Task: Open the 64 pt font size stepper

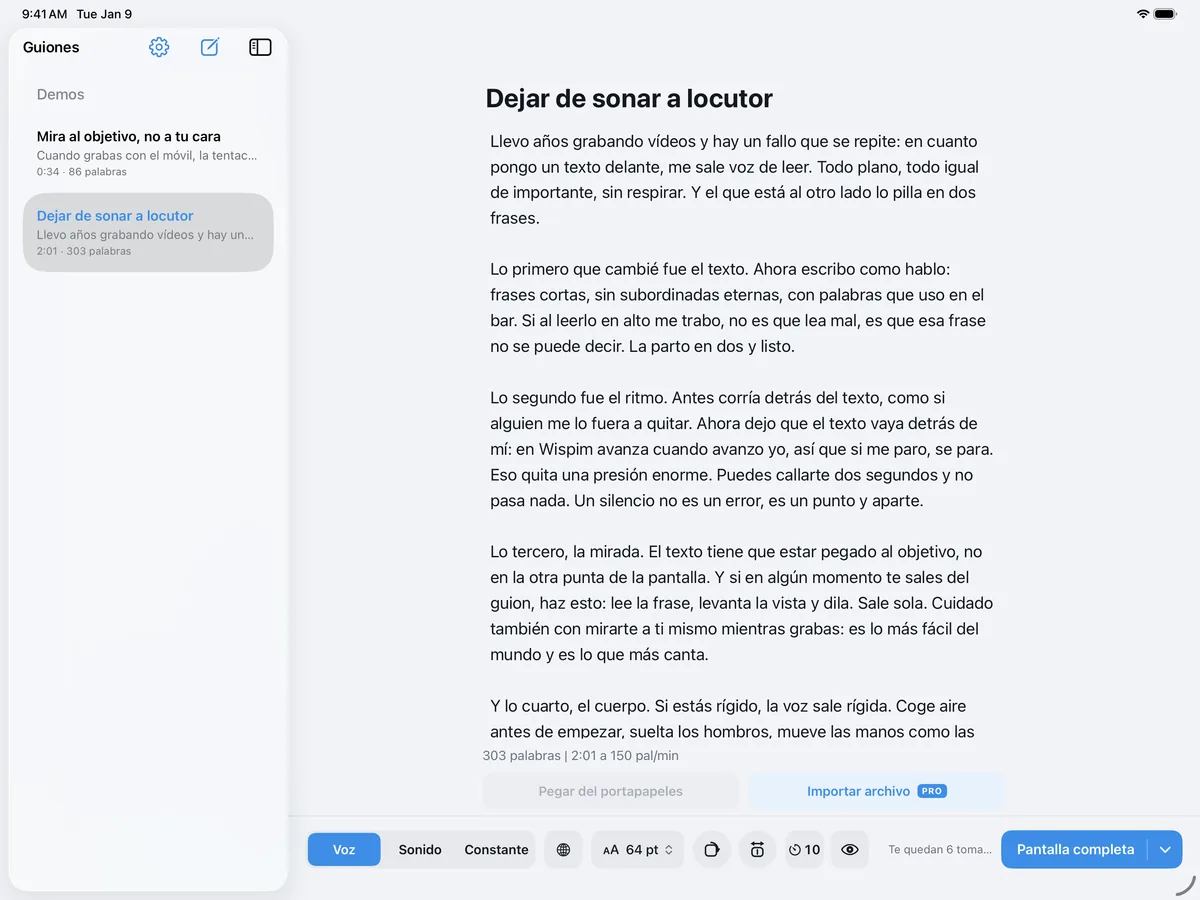Action: [638, 850]
